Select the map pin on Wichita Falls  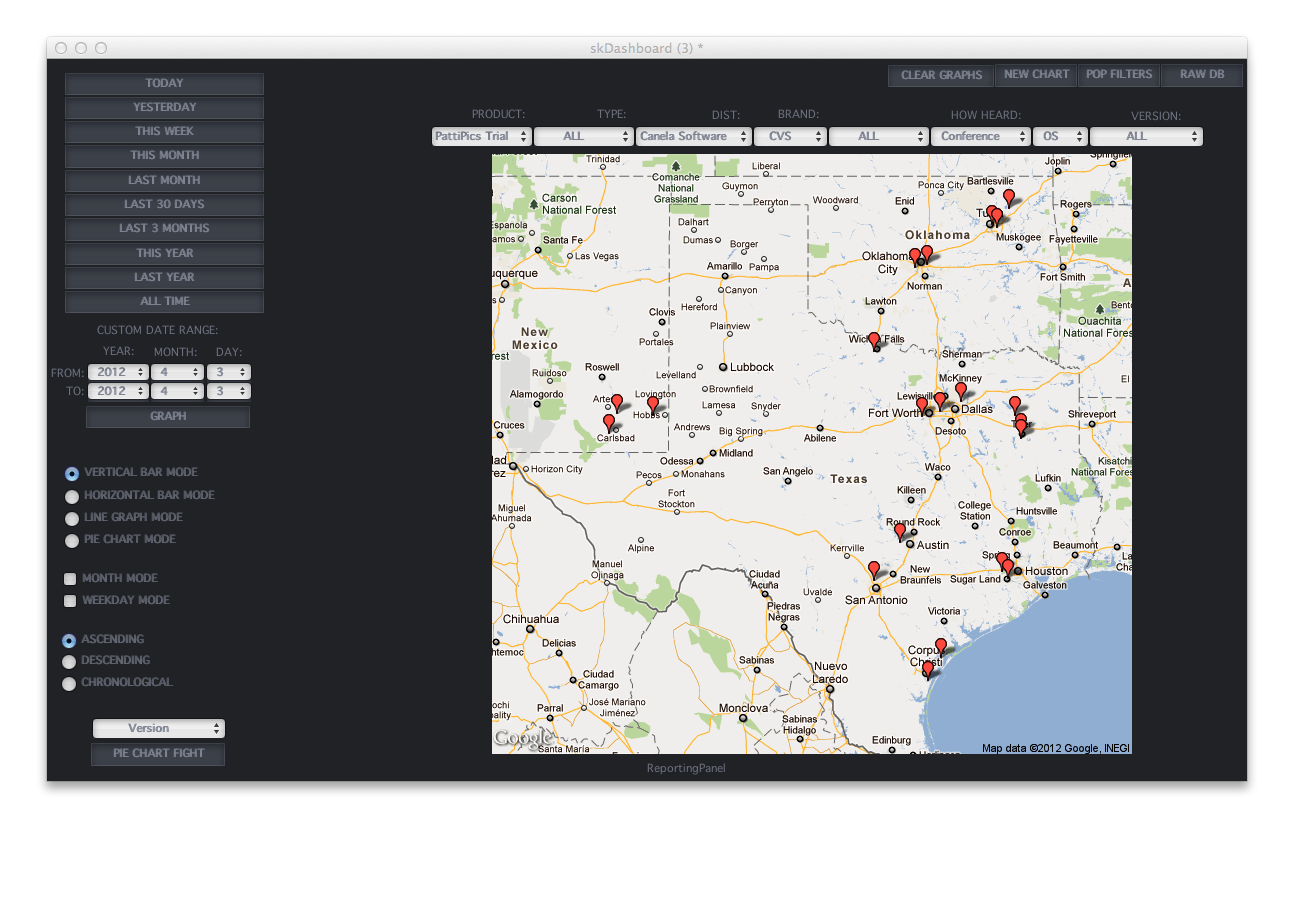(x=874, y=341)
